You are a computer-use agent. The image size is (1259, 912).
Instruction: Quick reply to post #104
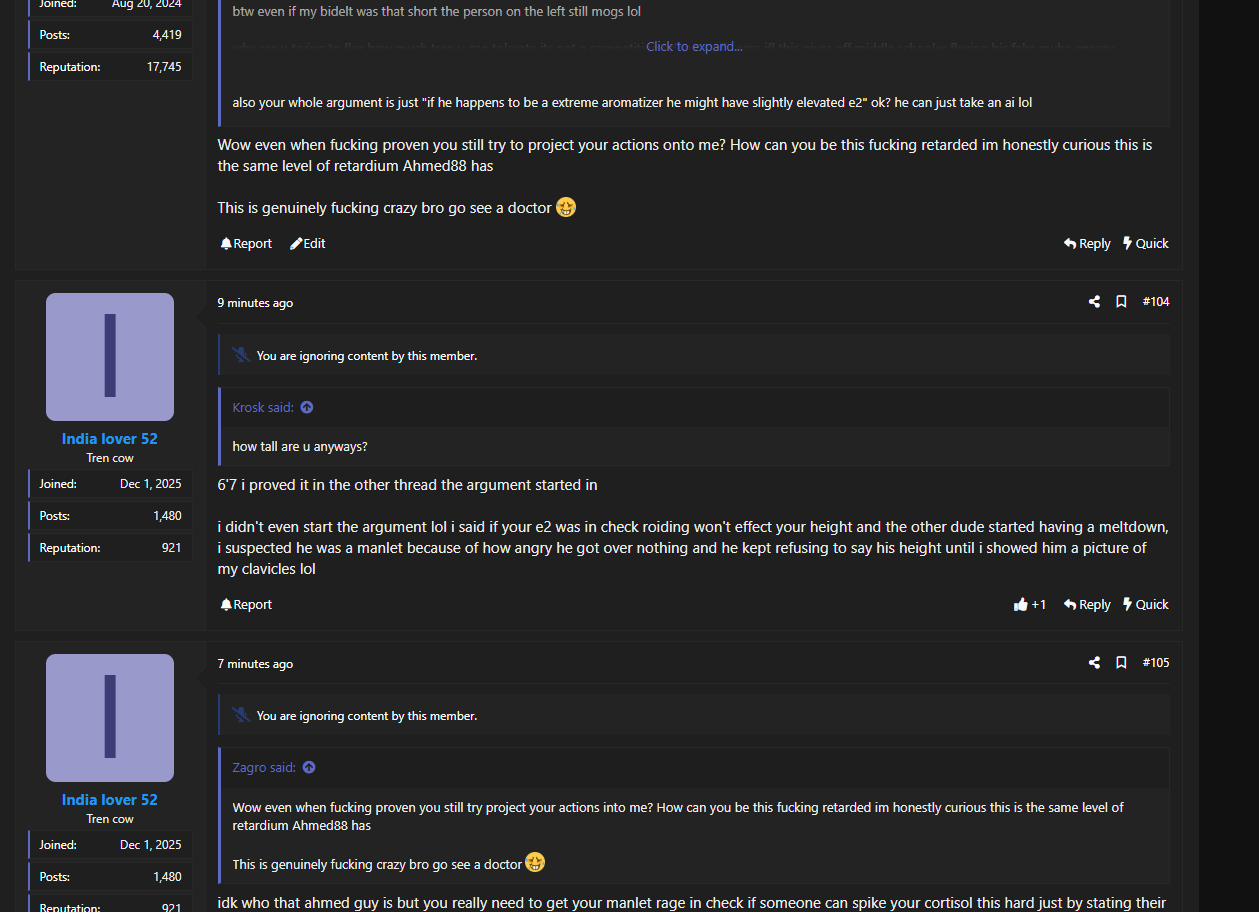pyautogui.click(x=1145, y=605)
